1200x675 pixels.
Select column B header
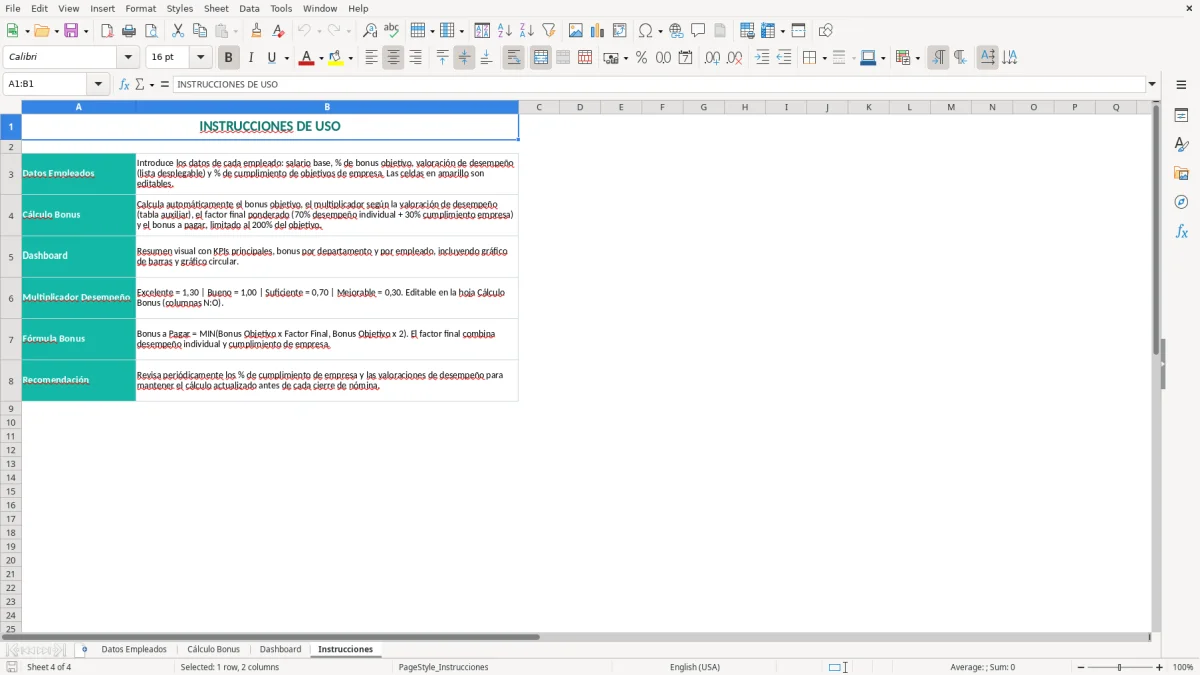pos(327,107)
